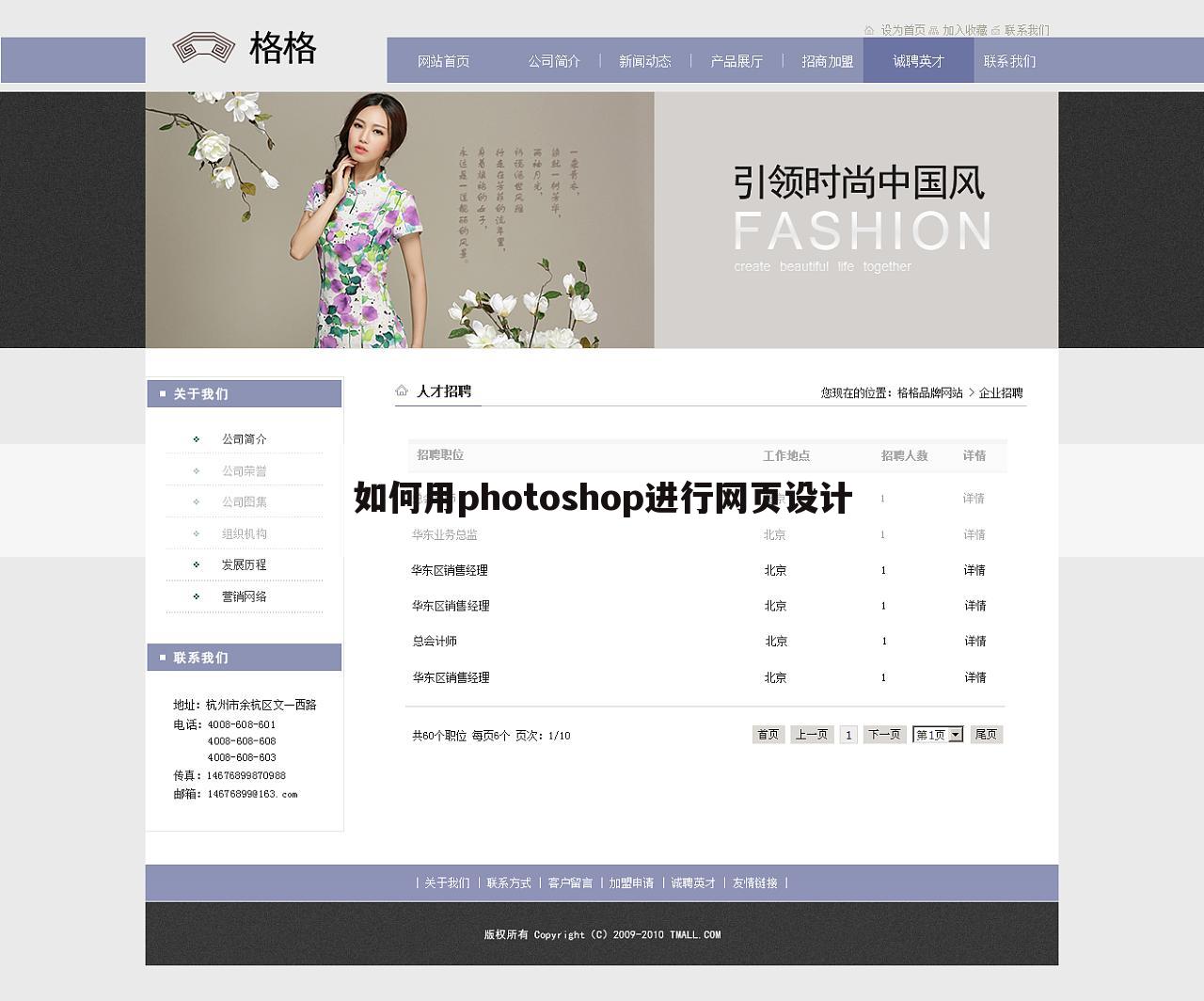Click 企业招聘 in the breadcrumb
Viewport: 1204px width, 1001px height.
tap(1001, 392)
